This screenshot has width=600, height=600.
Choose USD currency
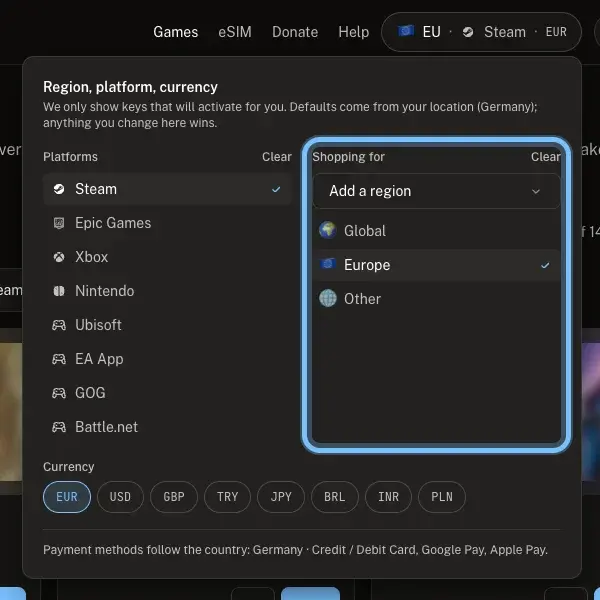pos(120,497)
